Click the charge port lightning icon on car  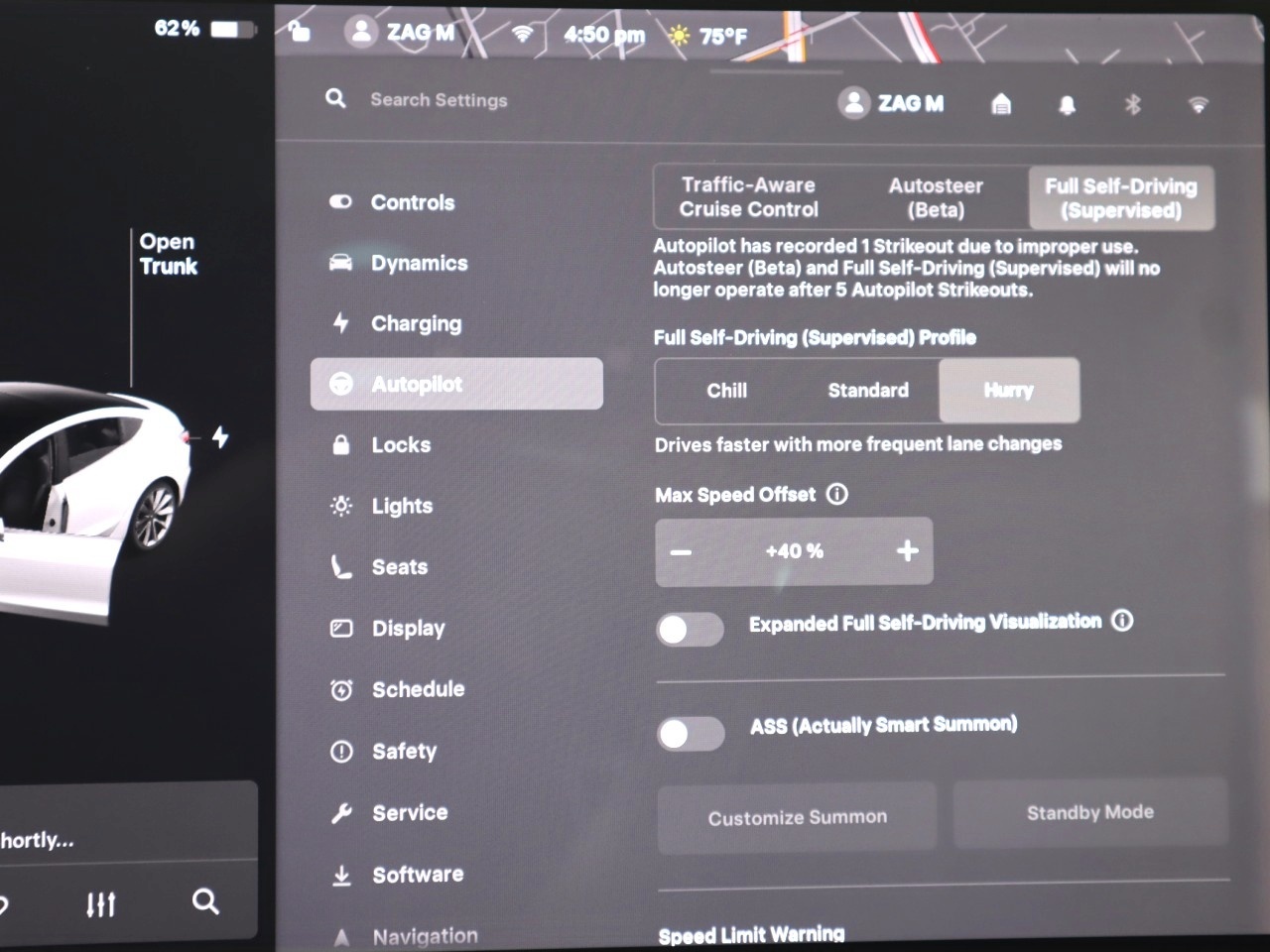(x=220, y=436)
